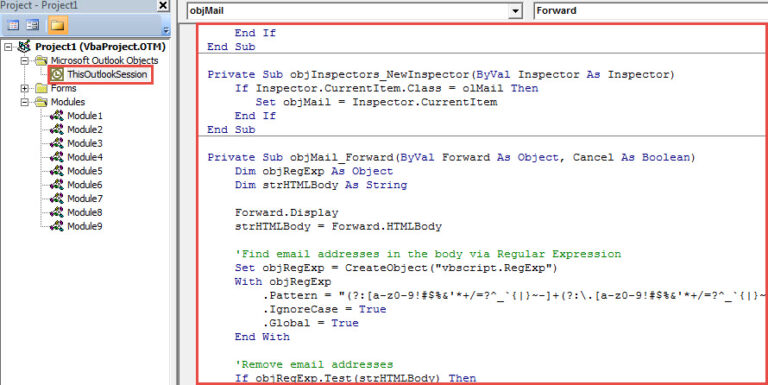This screenshot has width=768, height=385.
Task: Click the 'With objRegExp' line
Action: pos(283,282)
